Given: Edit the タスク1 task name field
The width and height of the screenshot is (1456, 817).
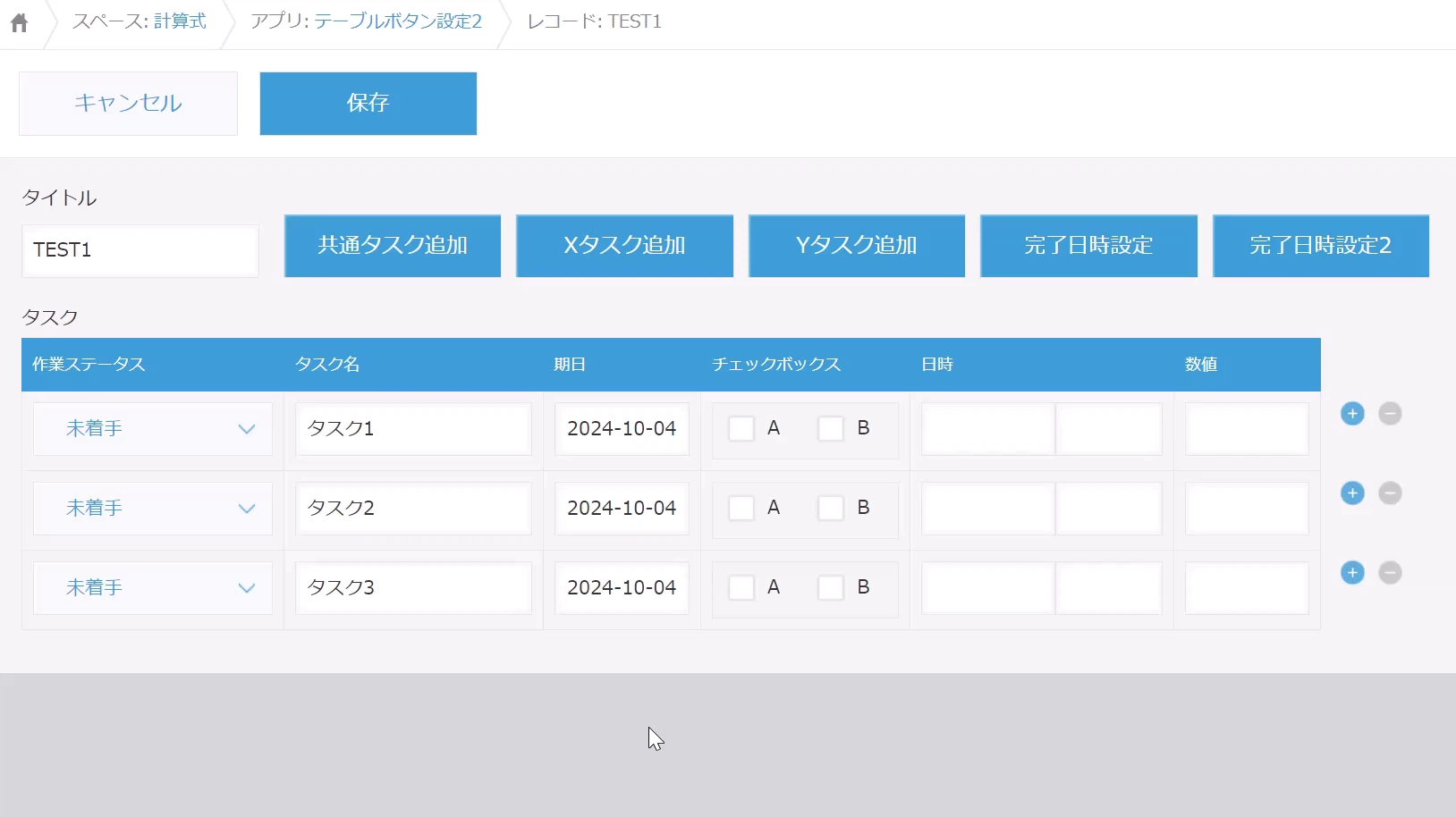Looking at the screenshot, I should 413,429.
